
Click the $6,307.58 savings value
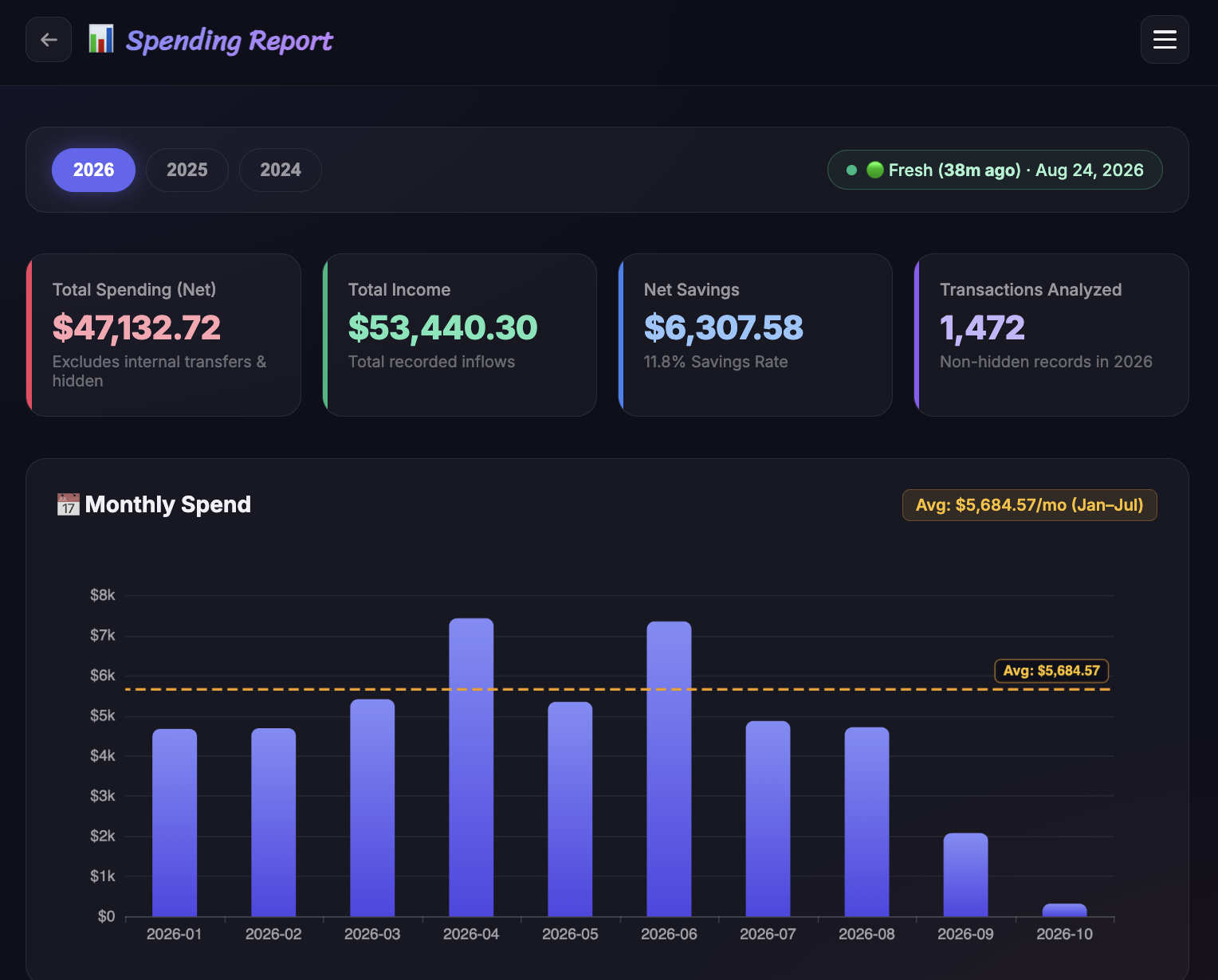[724, 327]
